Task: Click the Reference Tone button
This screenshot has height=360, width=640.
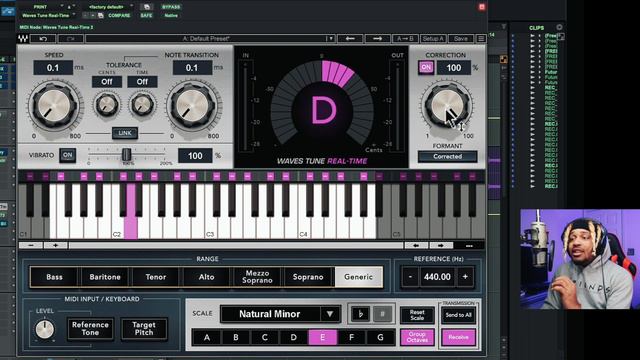Action: pyautogui.click(x=90, y=329)
